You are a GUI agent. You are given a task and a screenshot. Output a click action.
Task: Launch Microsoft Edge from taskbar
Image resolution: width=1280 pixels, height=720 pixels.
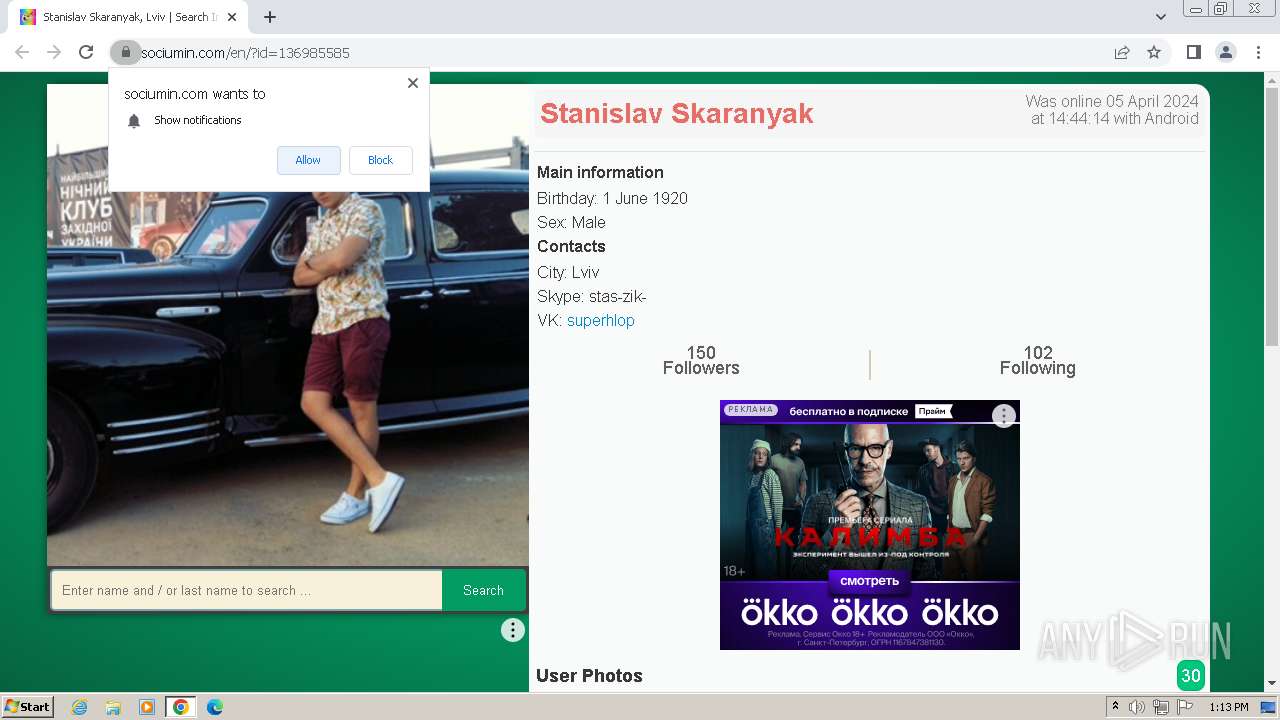coord(215,707)
